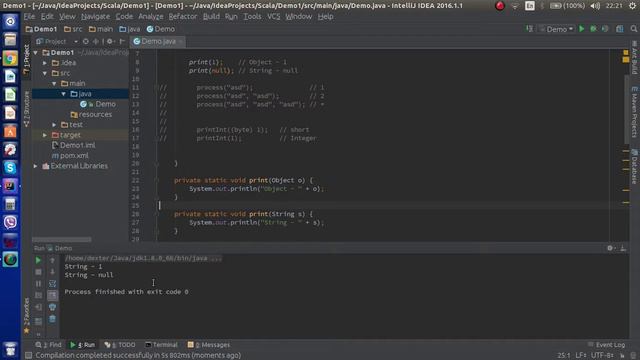Stop the process in Run panel
The height and width of the screenshot is (360, 640).
point(38,272)
